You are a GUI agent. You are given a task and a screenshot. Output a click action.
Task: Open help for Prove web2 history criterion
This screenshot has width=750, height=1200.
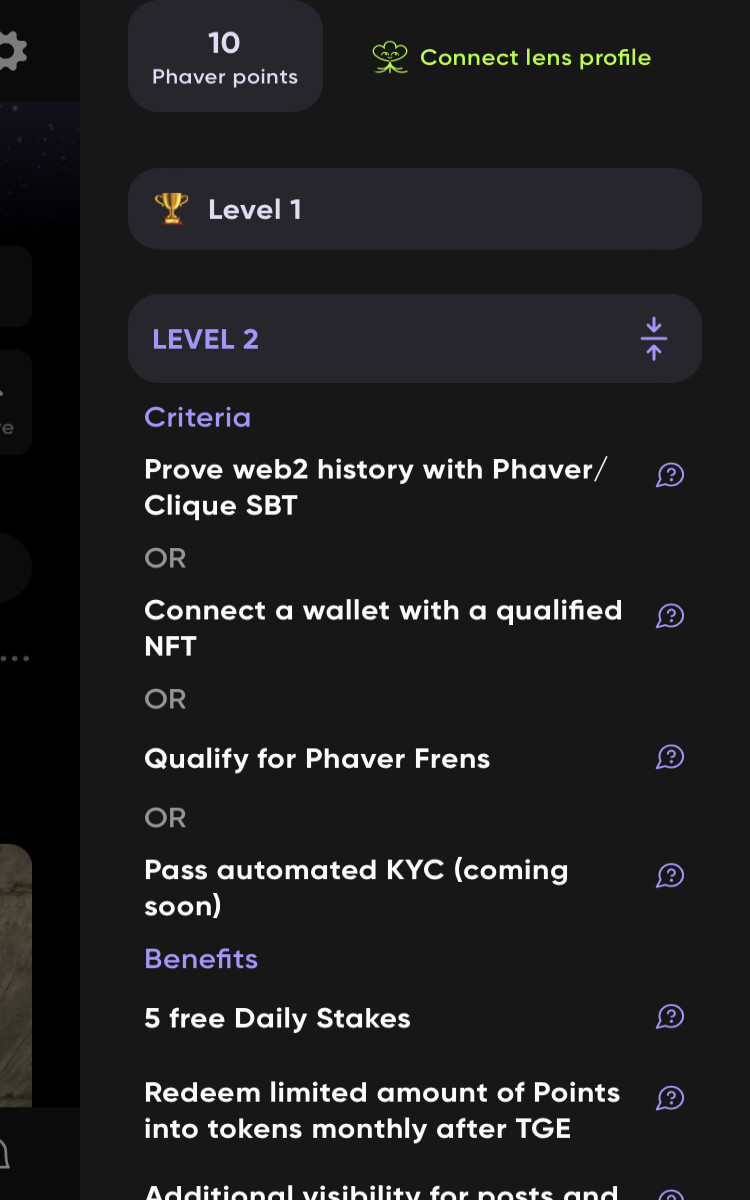670,475
